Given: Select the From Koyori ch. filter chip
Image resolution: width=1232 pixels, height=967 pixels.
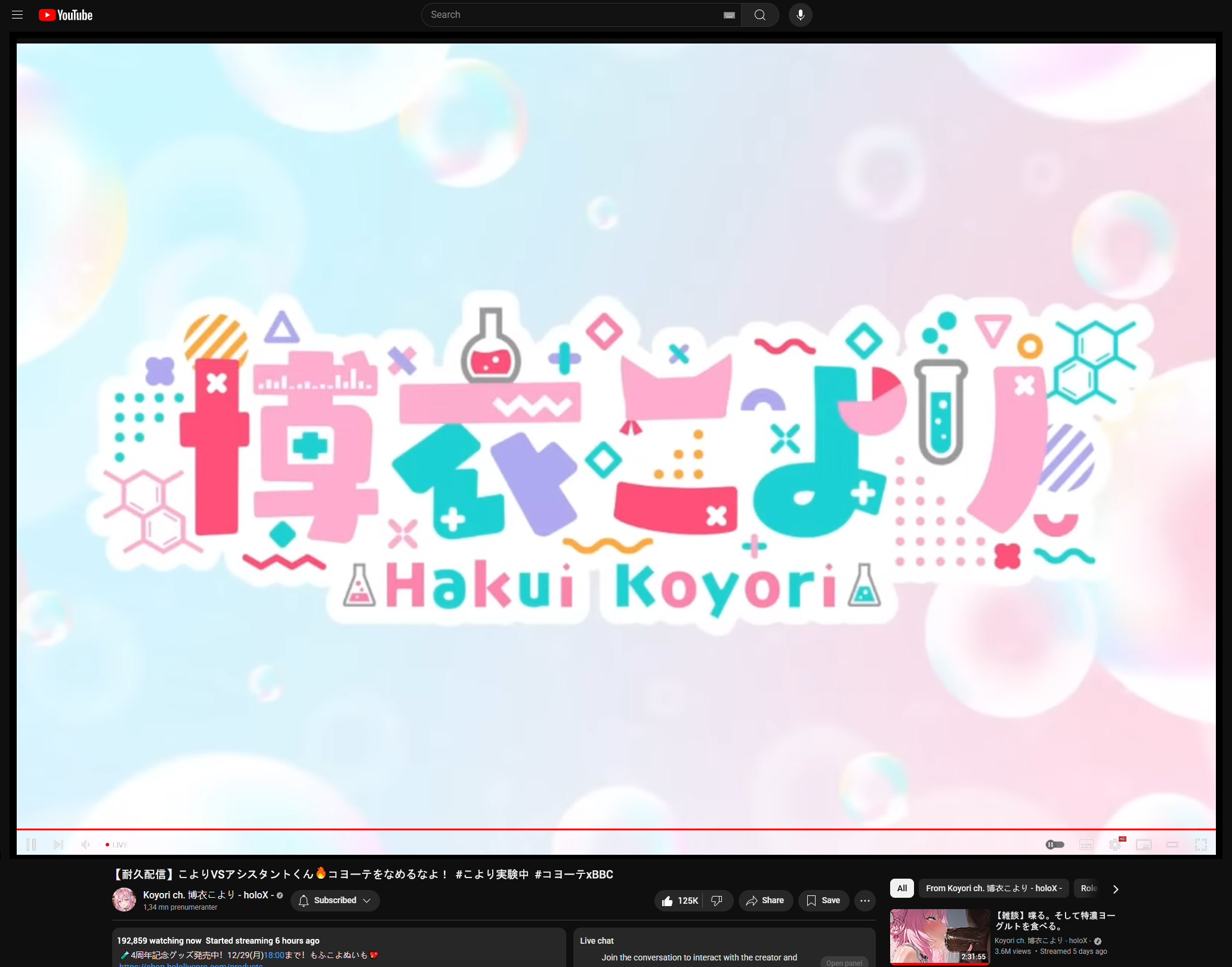Looking at the screenshot, I should click(994, 888).
